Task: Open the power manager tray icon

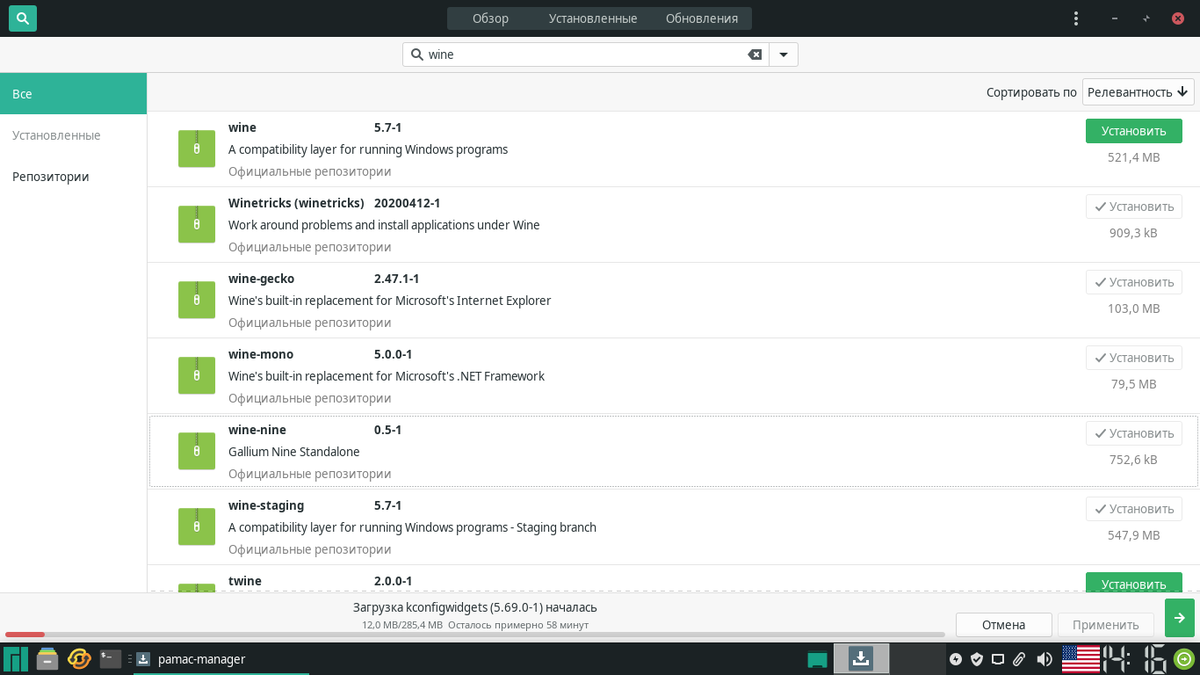Action: pos(956,659)
